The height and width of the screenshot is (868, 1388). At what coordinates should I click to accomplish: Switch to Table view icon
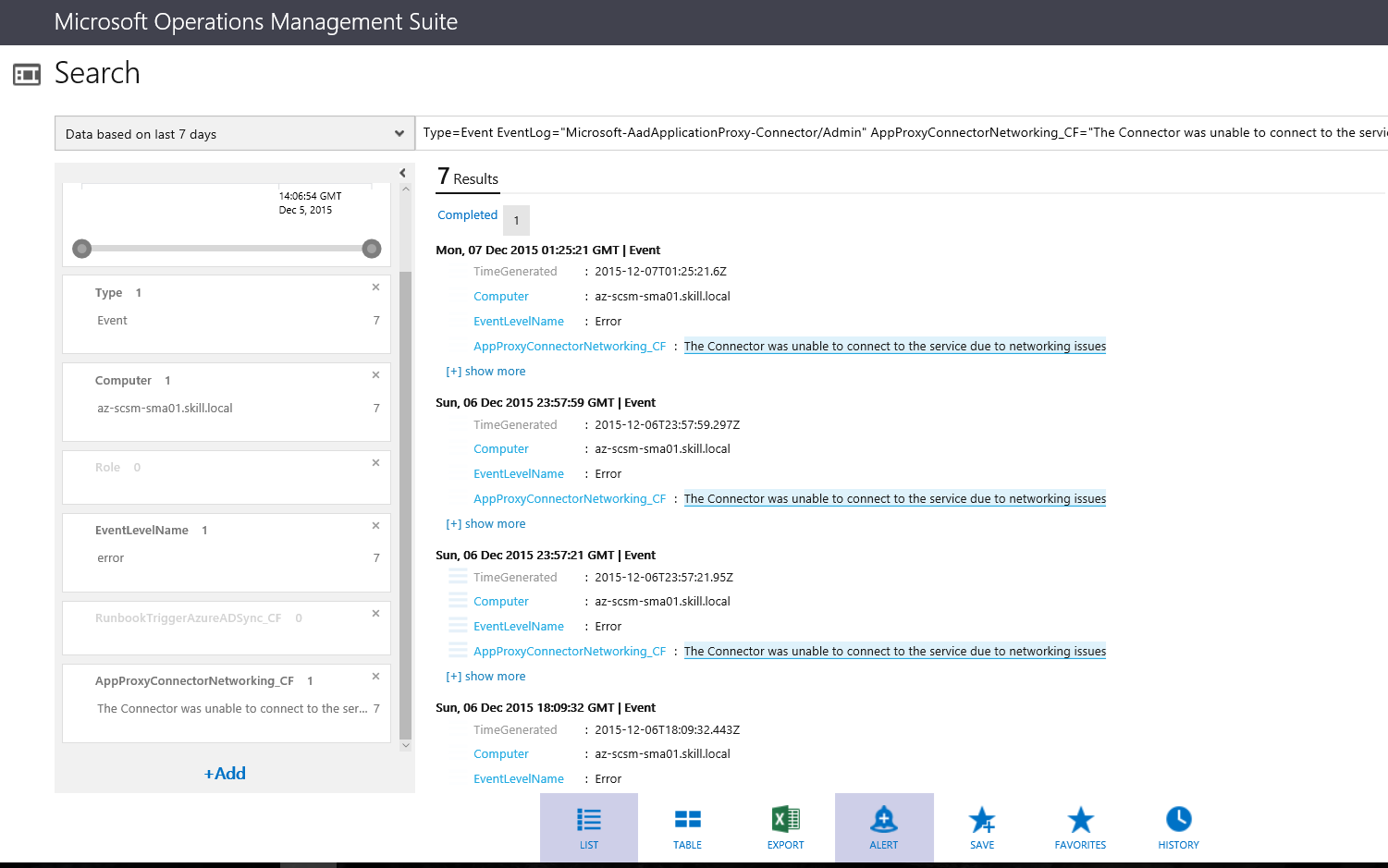coord(687,820)
